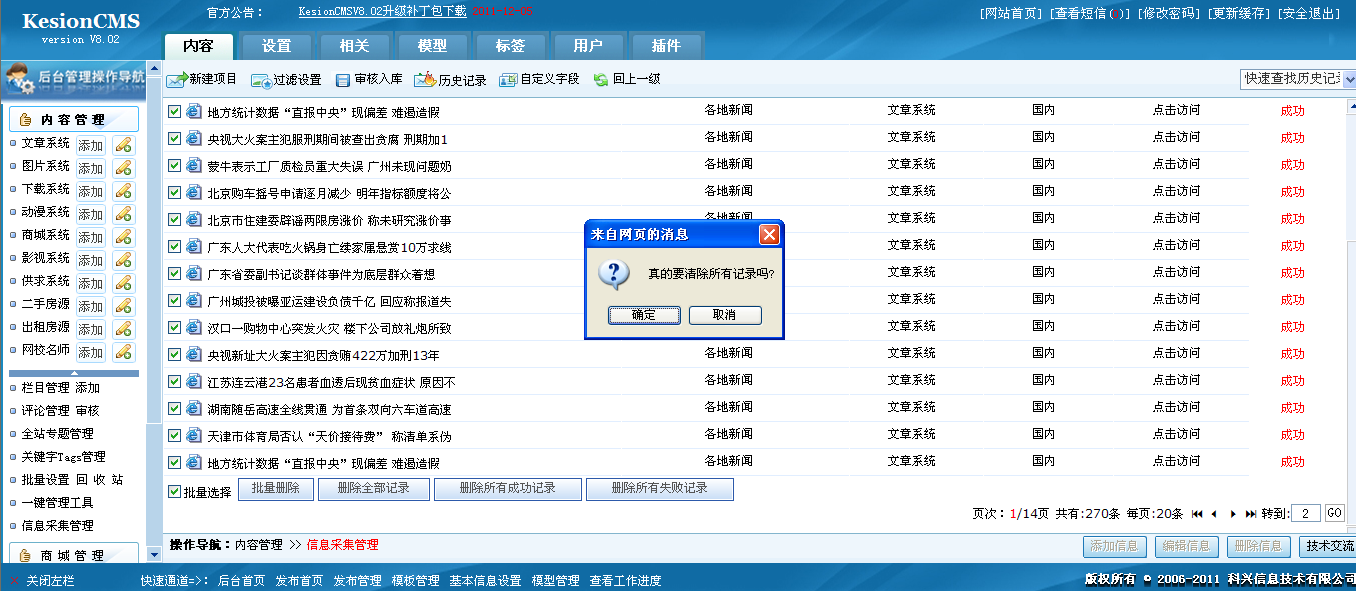
Task: Click IE icon beside 央视大火案主犯服刑期间 row
Action: 194,139
